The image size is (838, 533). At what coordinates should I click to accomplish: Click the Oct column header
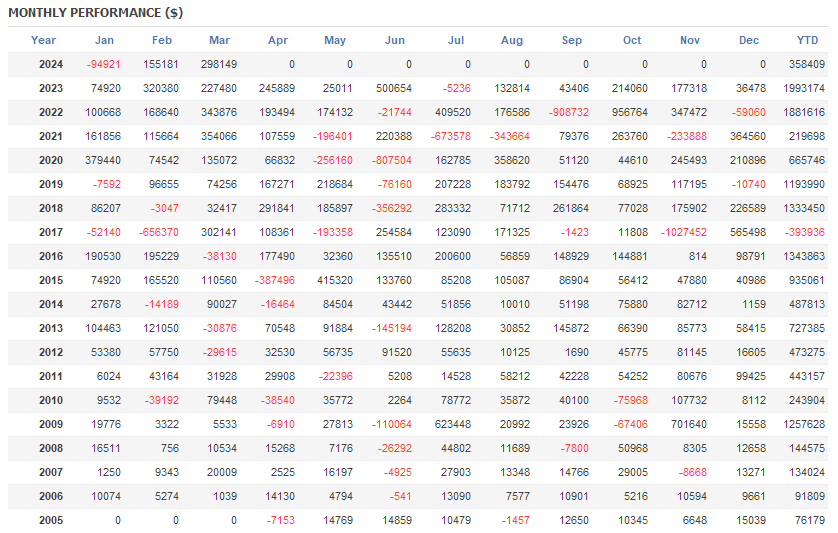pyautogui.click(x=632, y=40)
